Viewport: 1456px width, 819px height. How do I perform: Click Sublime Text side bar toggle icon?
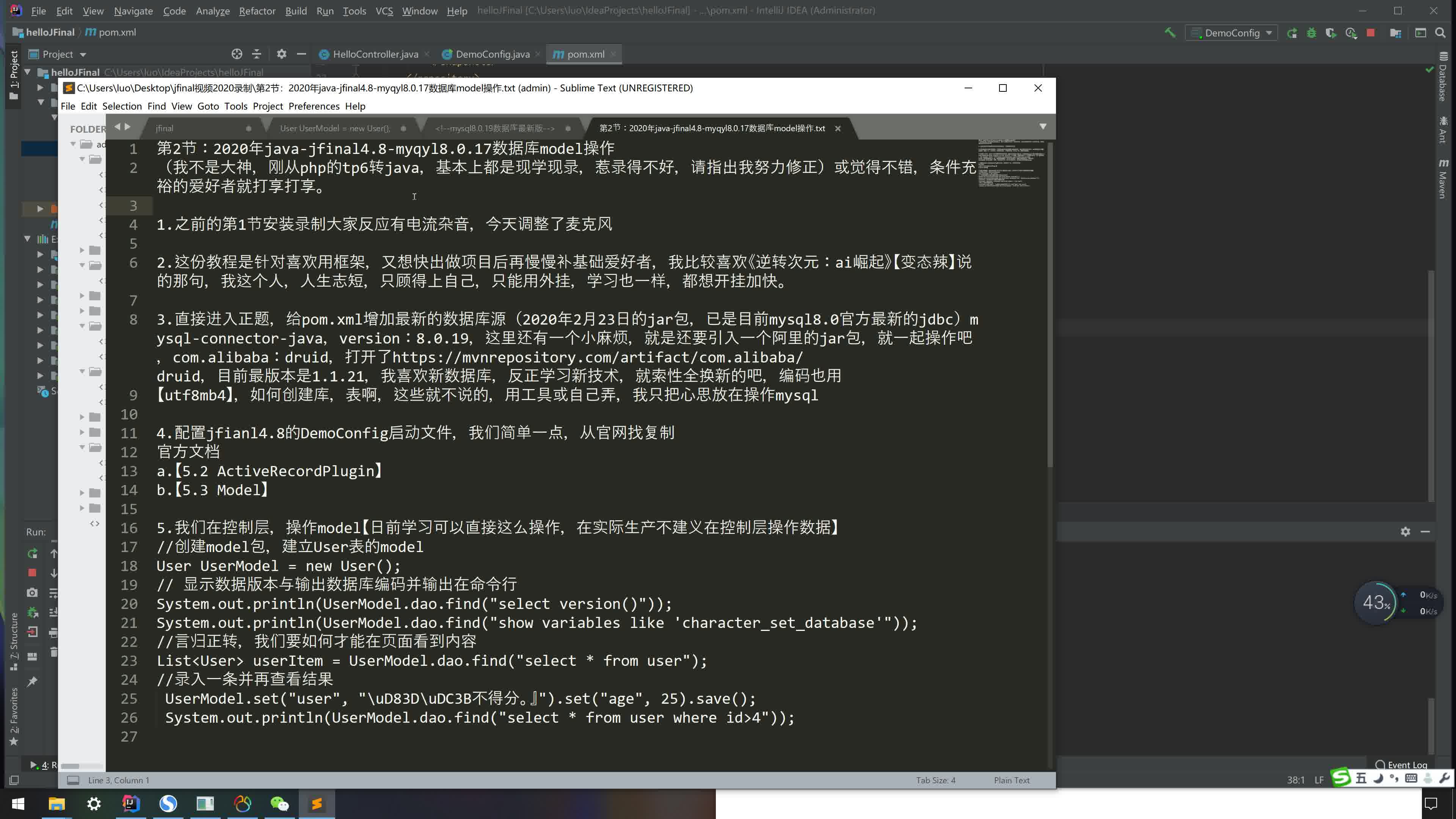(73, 780)
